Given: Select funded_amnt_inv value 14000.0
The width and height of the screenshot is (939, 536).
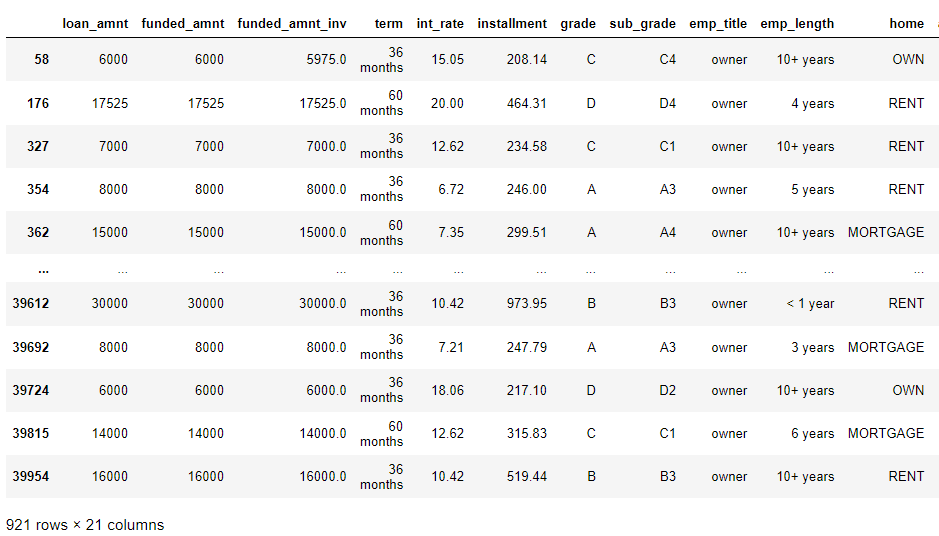Looking at the screenshot, I should [x=323, y=434].
